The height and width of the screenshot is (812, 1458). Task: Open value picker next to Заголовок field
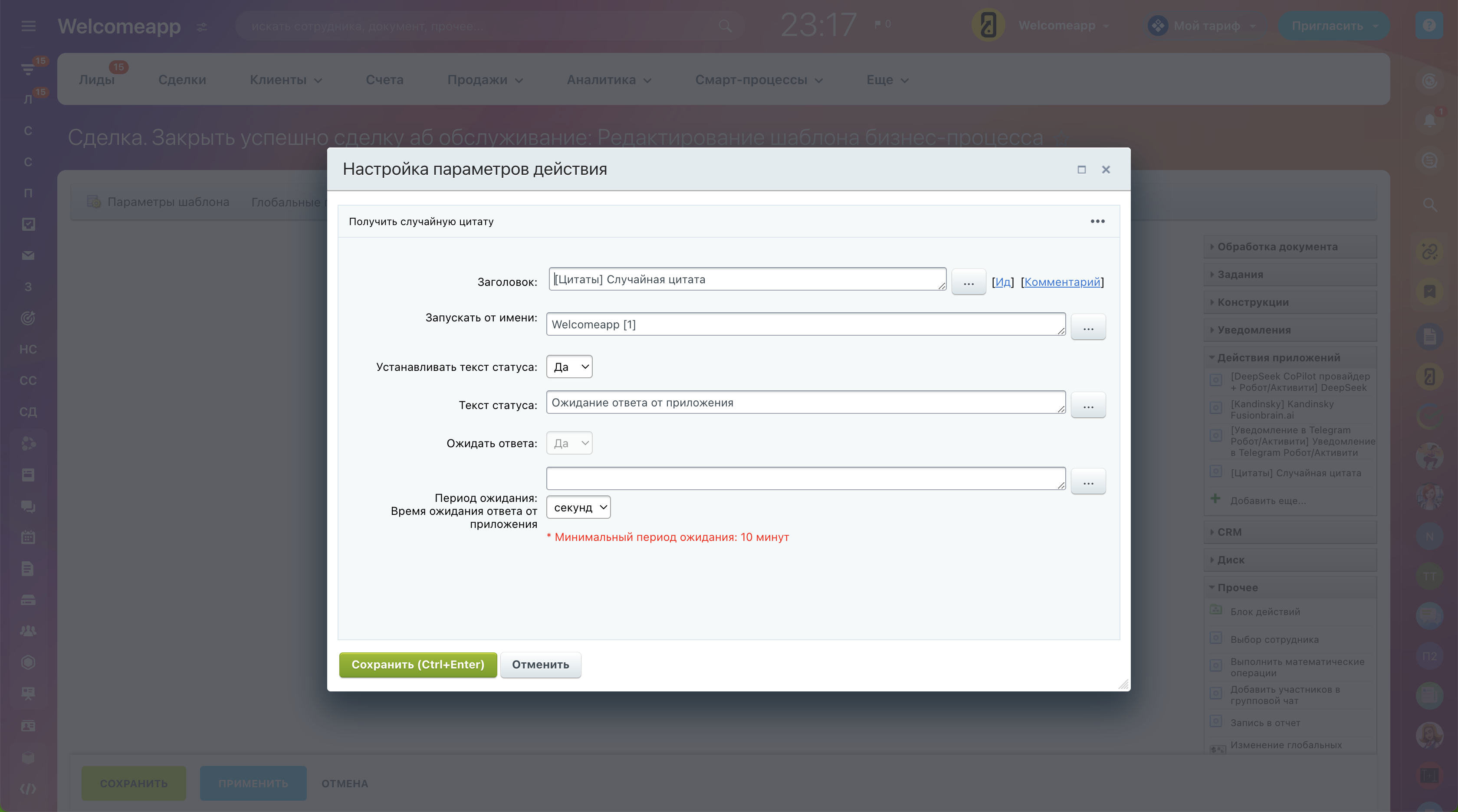969,282
